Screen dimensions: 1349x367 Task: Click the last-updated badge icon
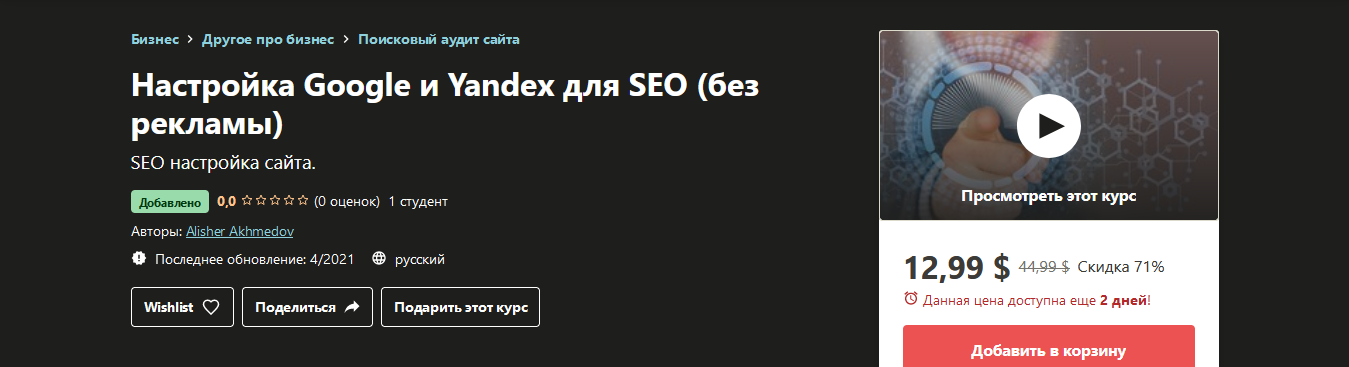click(x=138, y=259)
